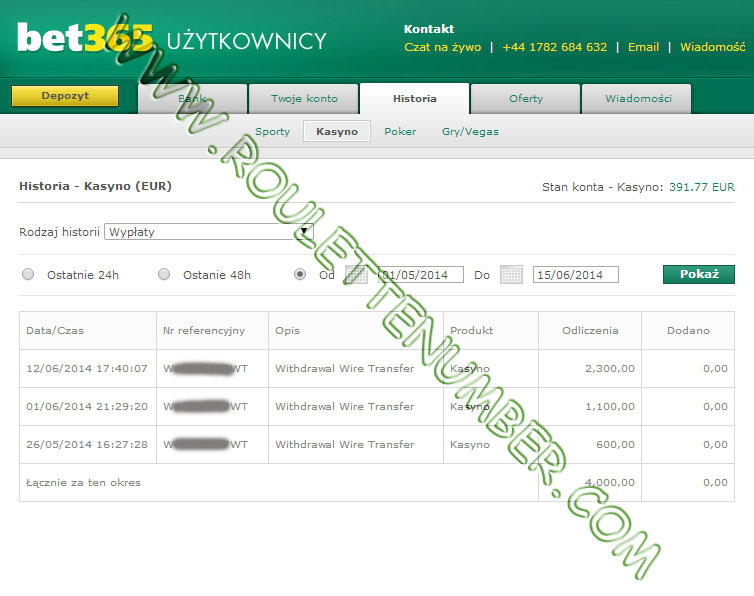Click the phone number +44 1782 684 632

(554, 47)
